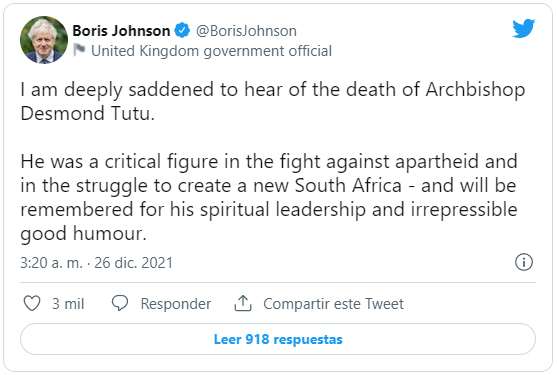Click the 3 mil likes count

coord(68,304)
